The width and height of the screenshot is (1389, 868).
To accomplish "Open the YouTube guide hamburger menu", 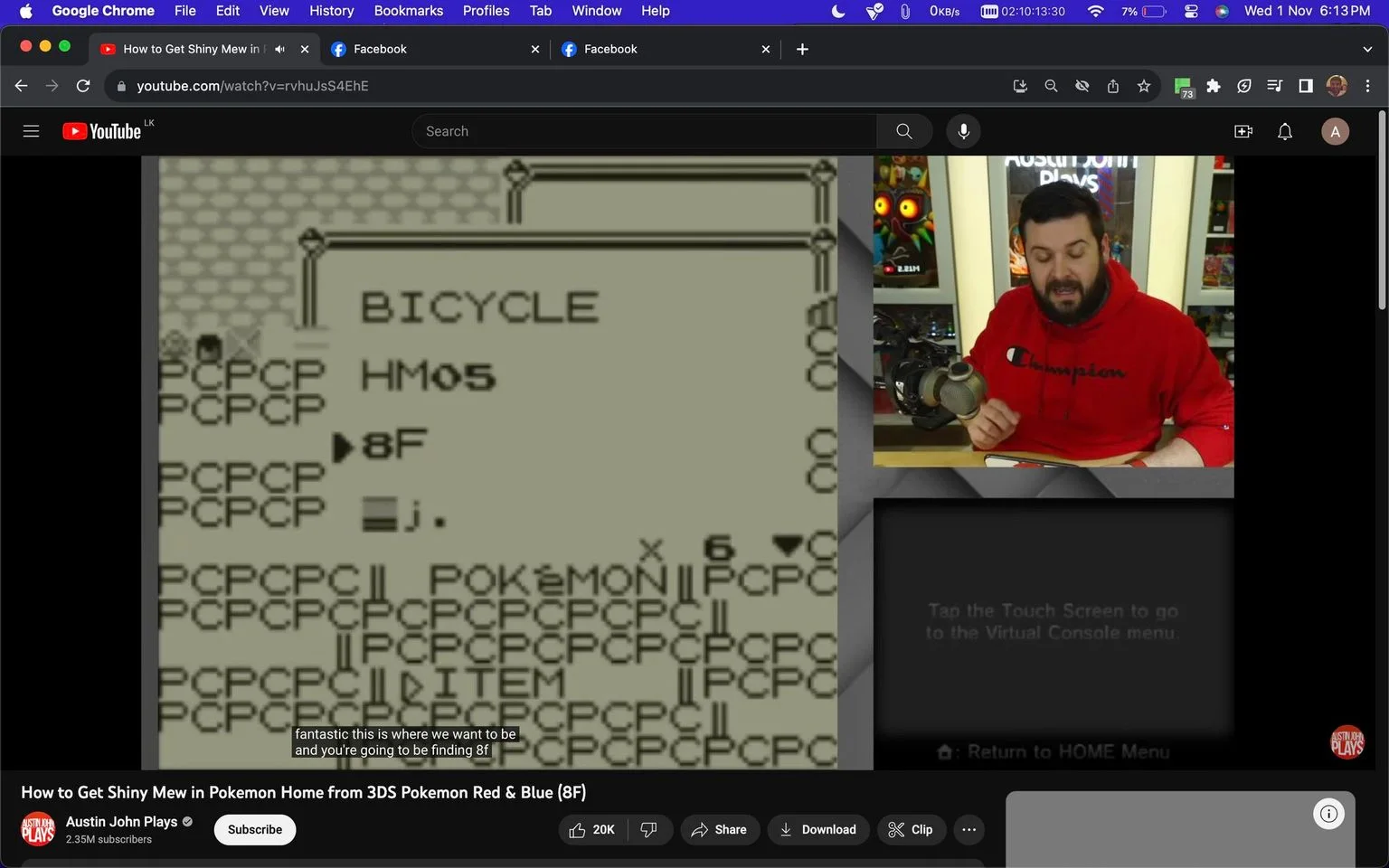I will click(31, 131).
